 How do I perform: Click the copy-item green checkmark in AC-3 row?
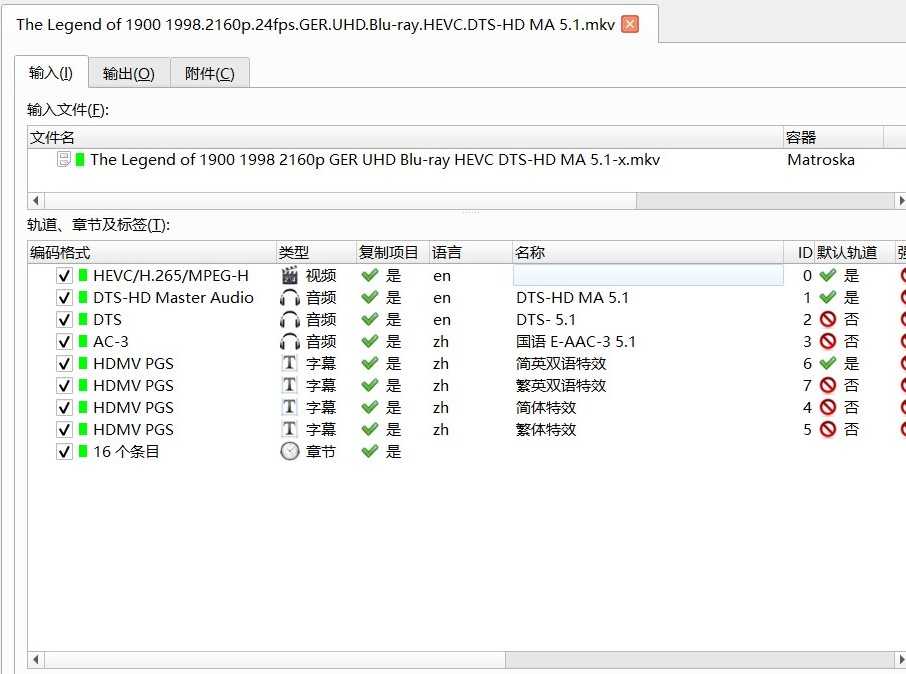click(x=370, y=342)
